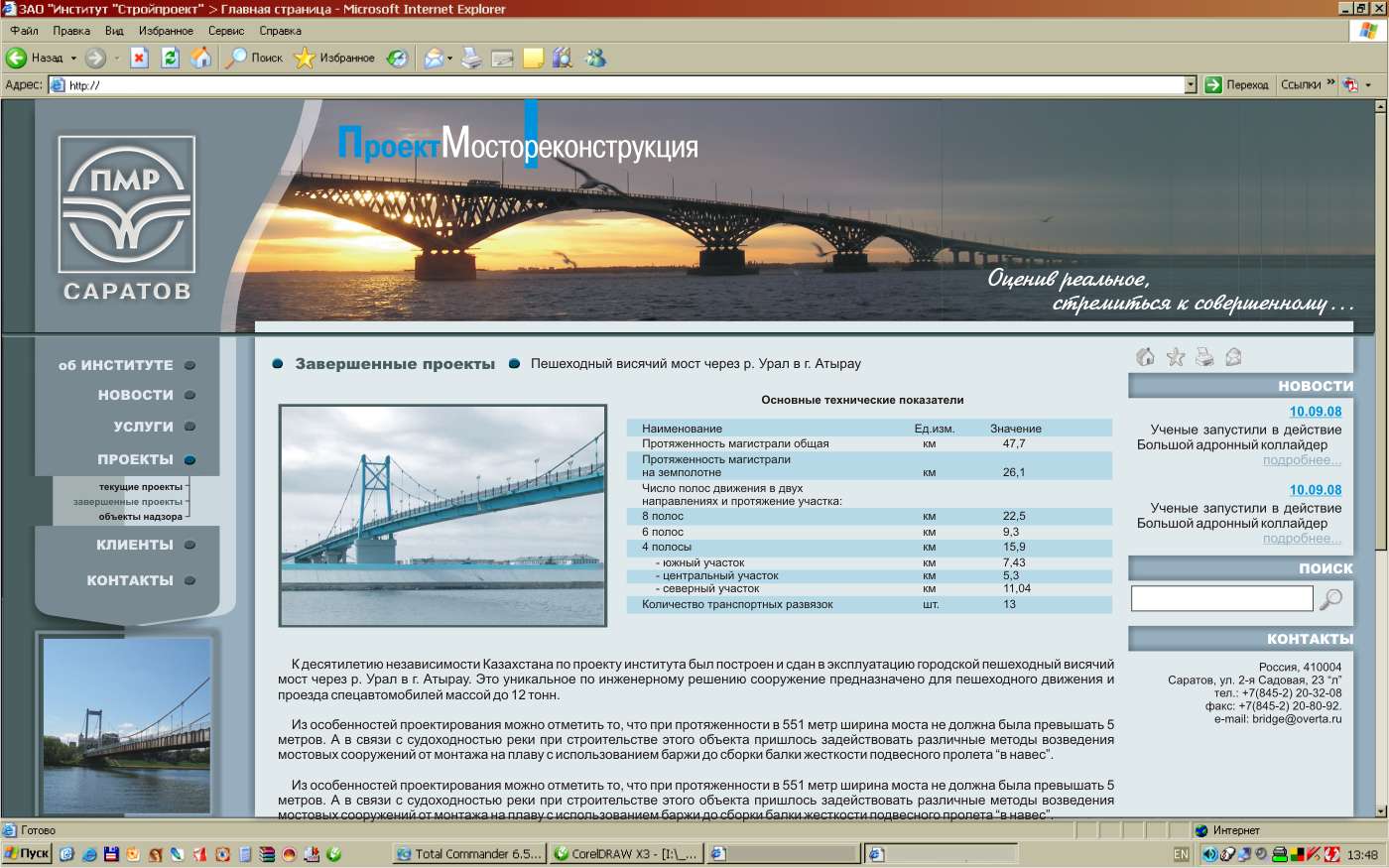
Task: Select объекты надзора submenu item
Action: tap(141, 517)
